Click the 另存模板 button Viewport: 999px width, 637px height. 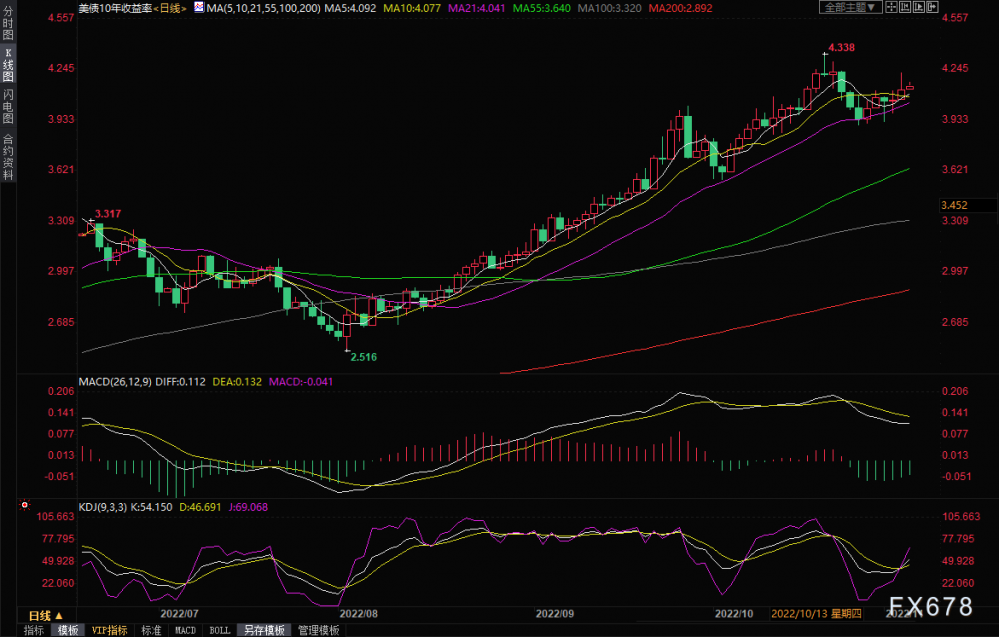264,630
